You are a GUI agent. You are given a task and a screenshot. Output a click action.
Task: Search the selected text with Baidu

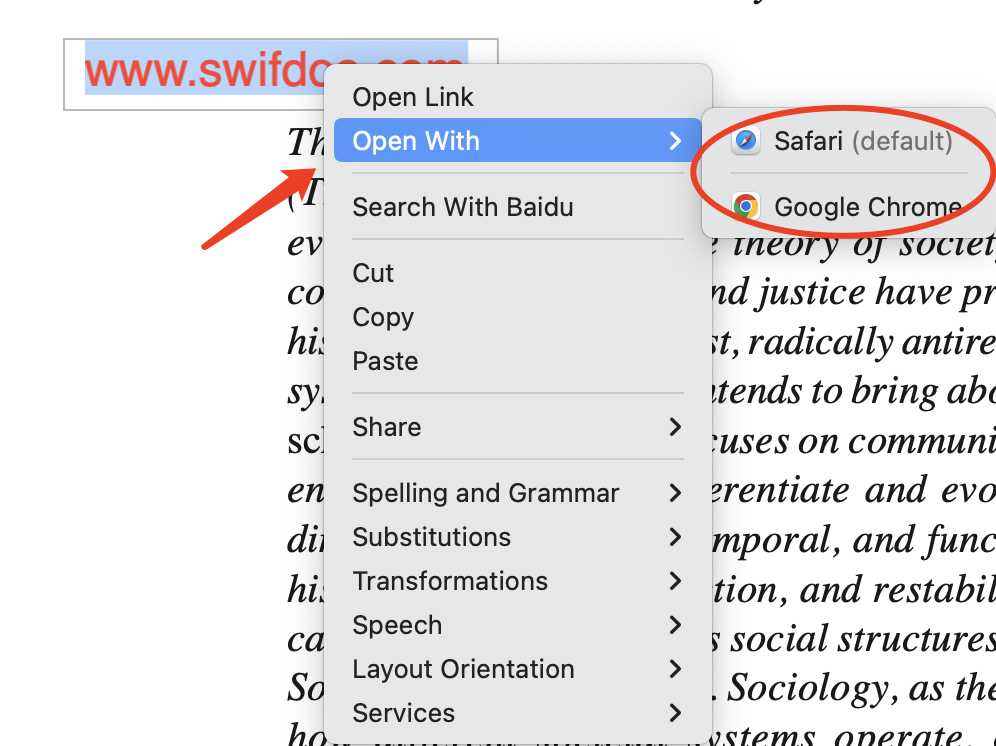tap(461, 207)
